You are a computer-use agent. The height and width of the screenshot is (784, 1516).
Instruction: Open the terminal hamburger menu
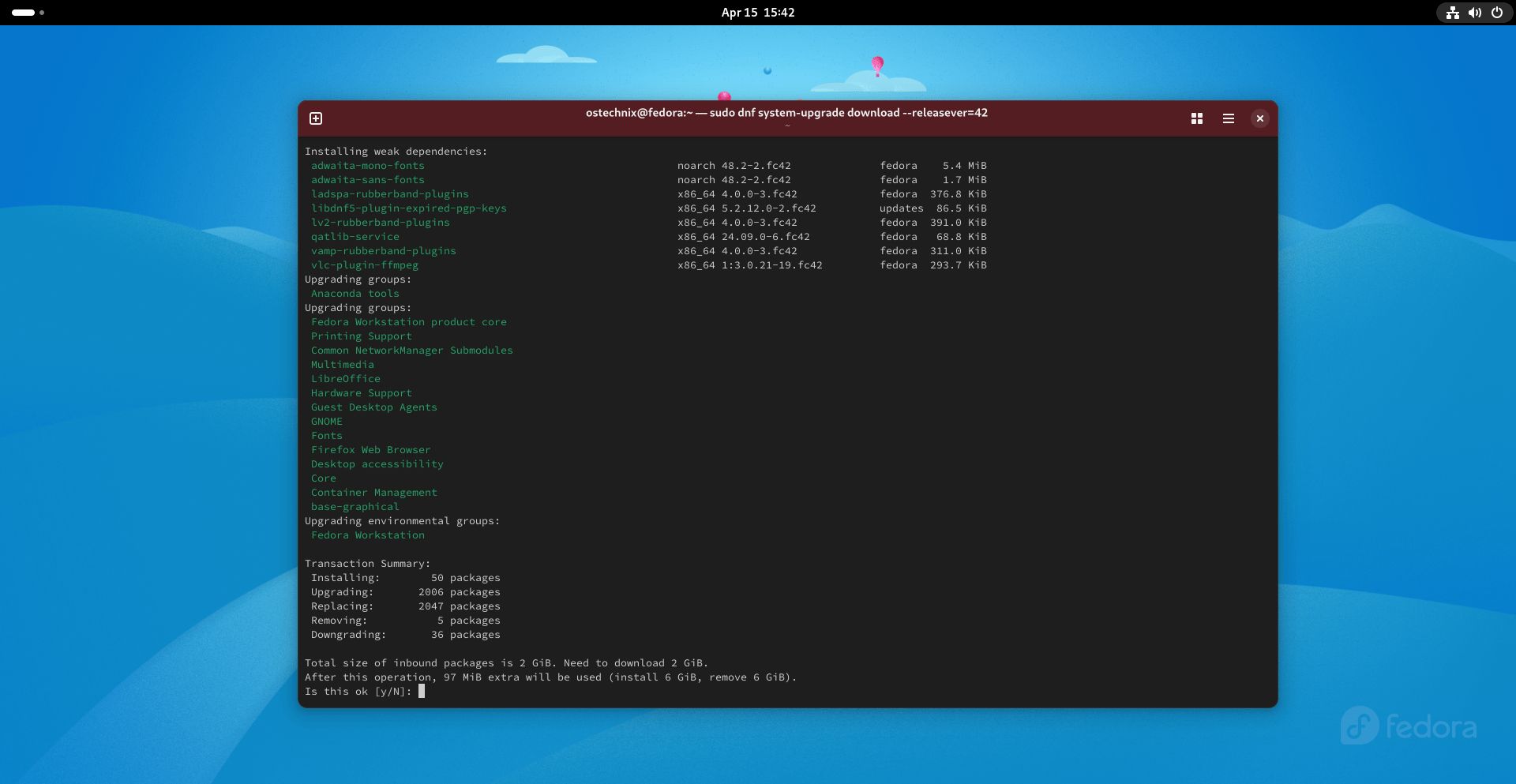point(1228,118)
